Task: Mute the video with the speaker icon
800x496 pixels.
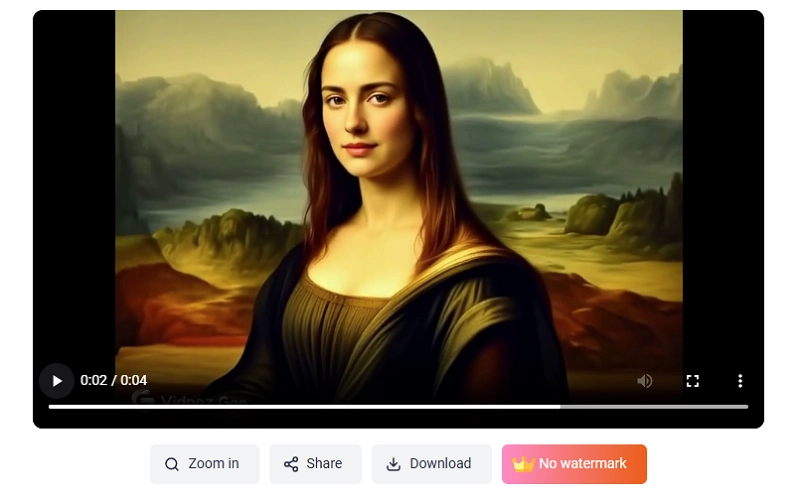Action: [x=644, y=381]
